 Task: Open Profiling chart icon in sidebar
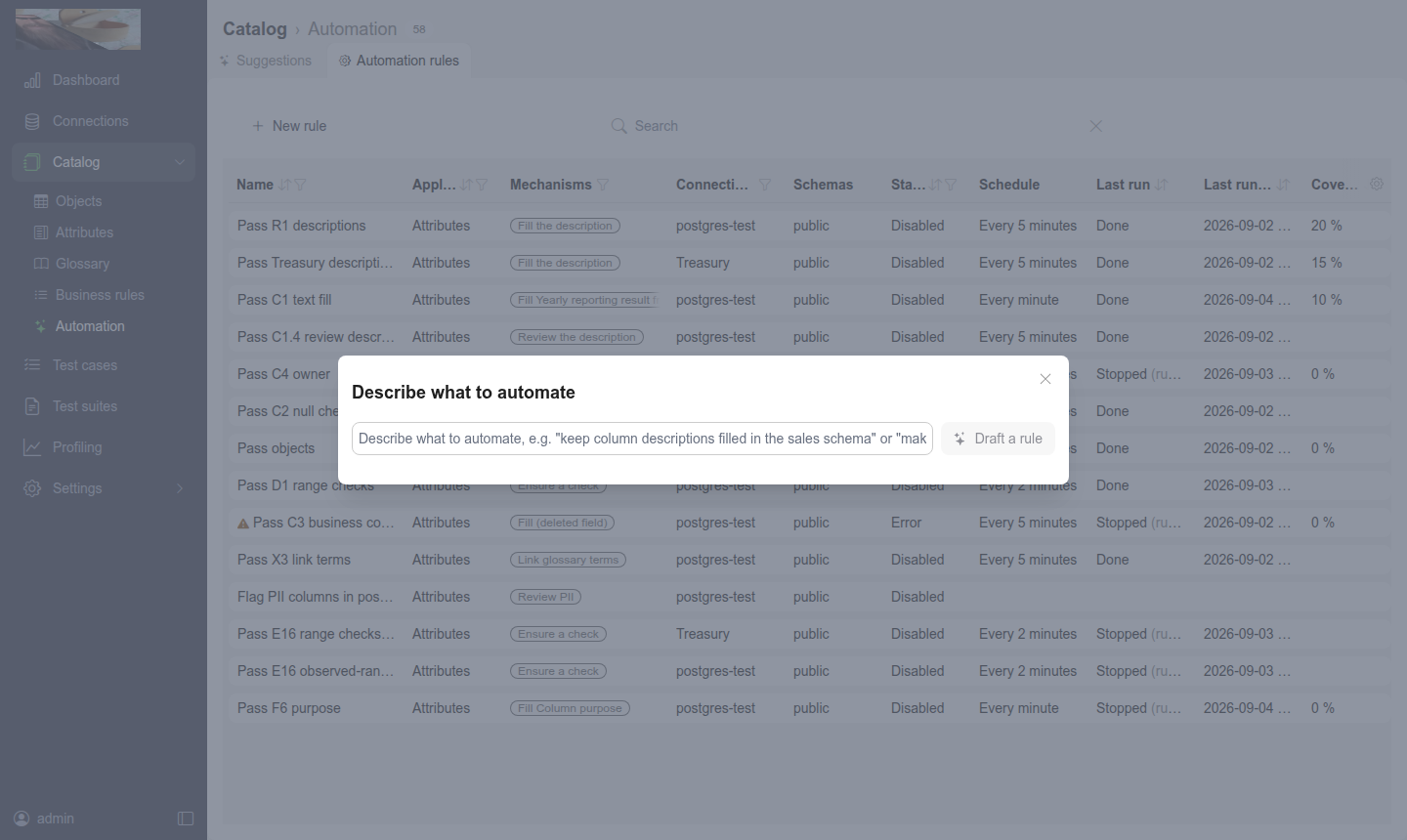tap(32, 447)
